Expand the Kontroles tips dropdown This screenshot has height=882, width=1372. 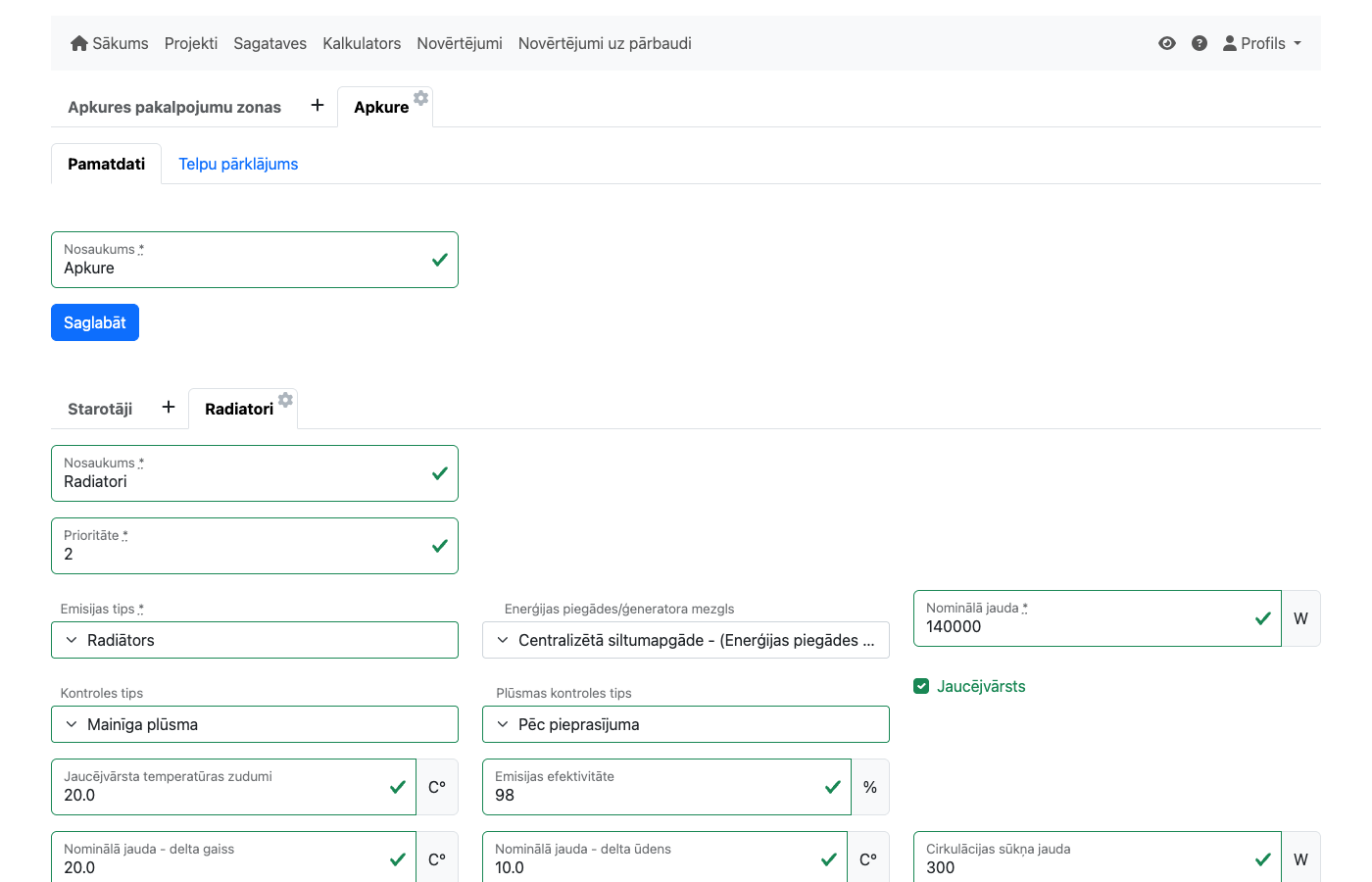coord(255,724)
